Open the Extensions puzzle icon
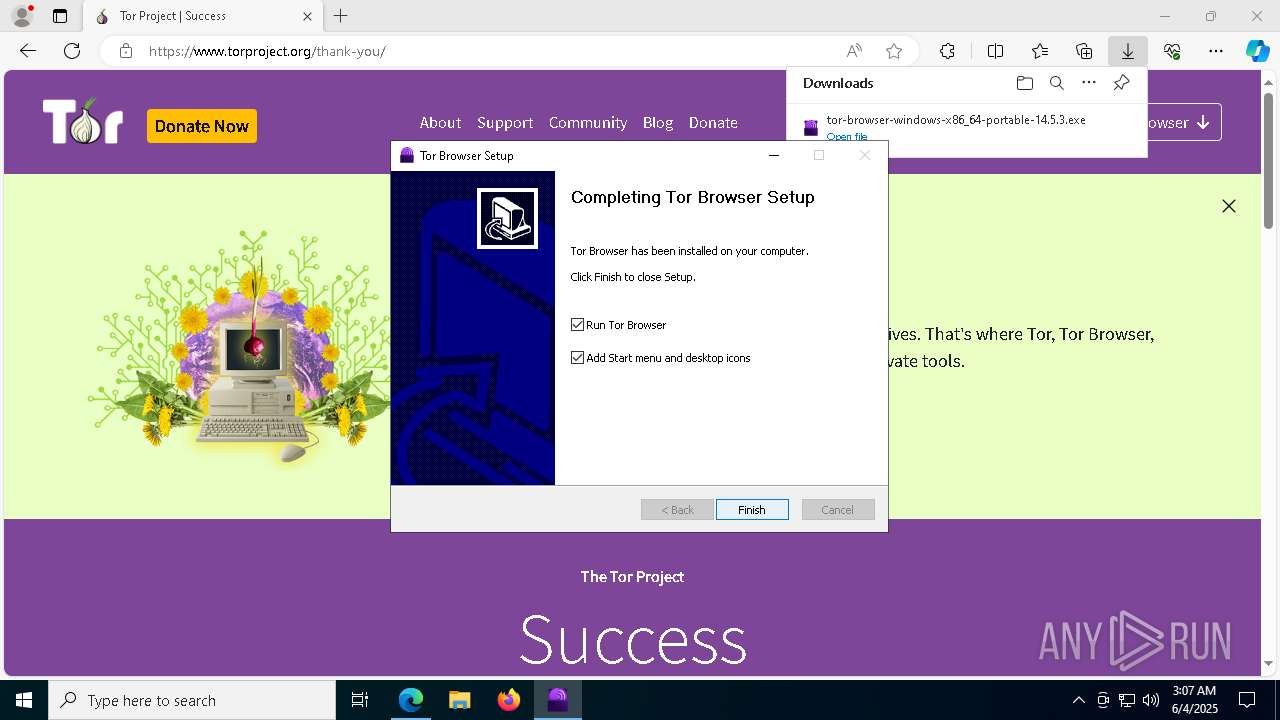 947,51
